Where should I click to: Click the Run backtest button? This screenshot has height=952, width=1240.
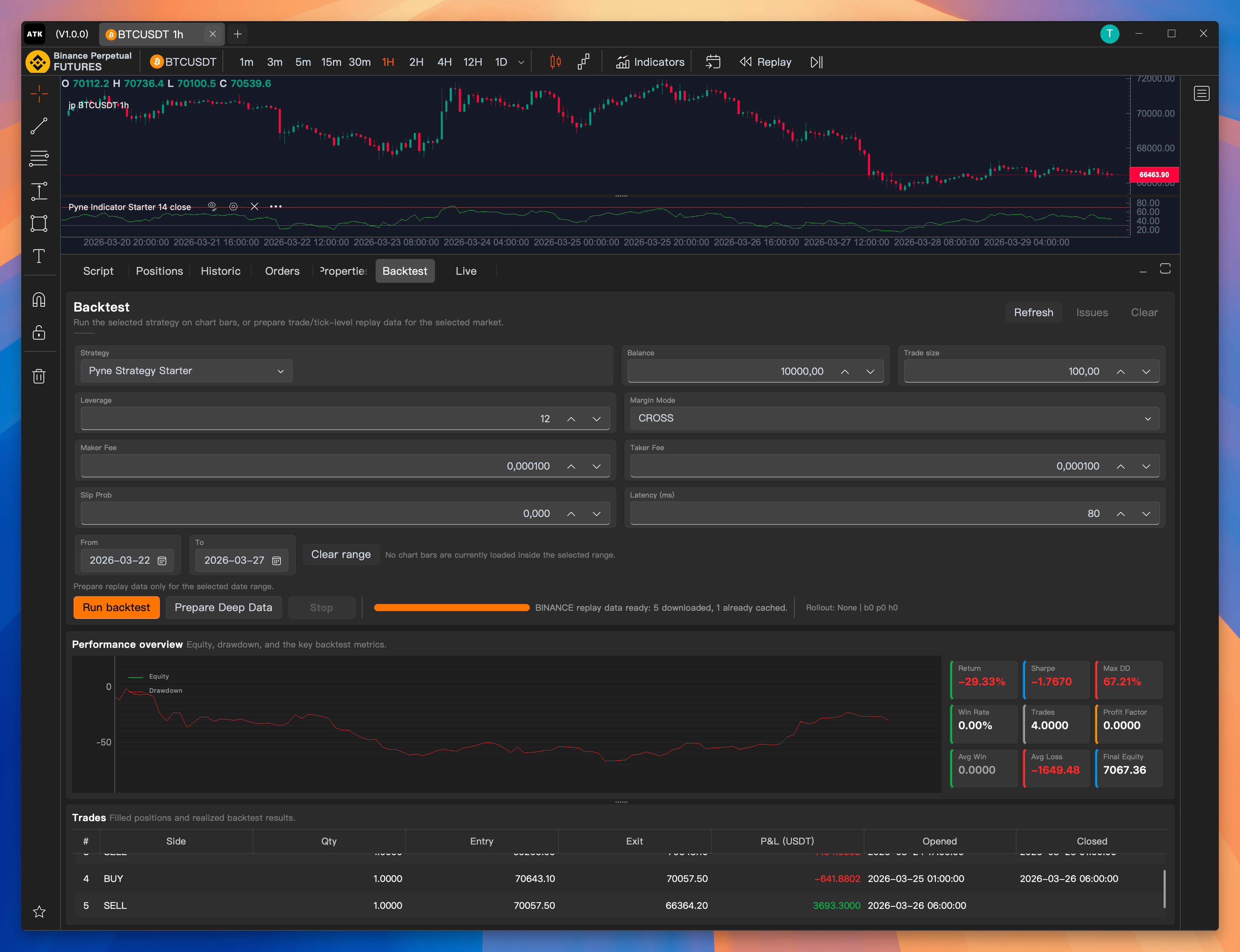click(116, 608)
